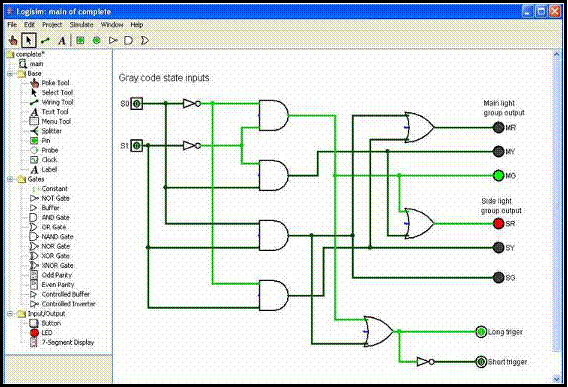Click the Long trigger output pin
The width and height of the screenshot is (568, 387).
[481, 332]
